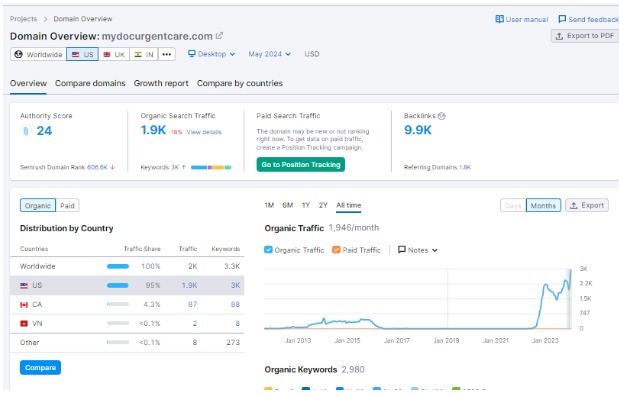Click the Worldwide globe icon
This screenshot has width=619, height=394.
[18, 54]
